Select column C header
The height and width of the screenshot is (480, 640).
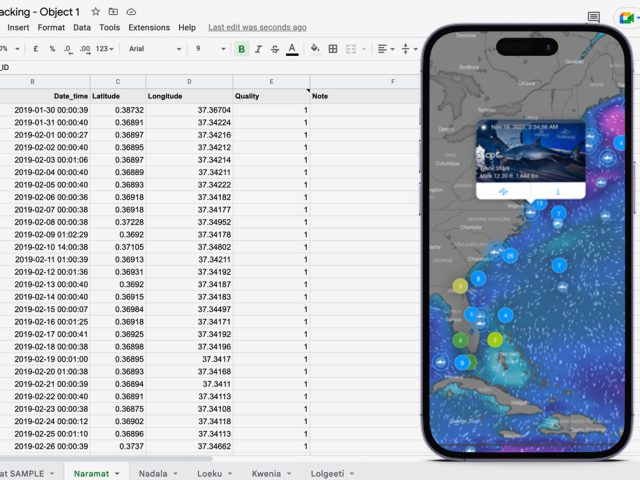click(118, 82)
